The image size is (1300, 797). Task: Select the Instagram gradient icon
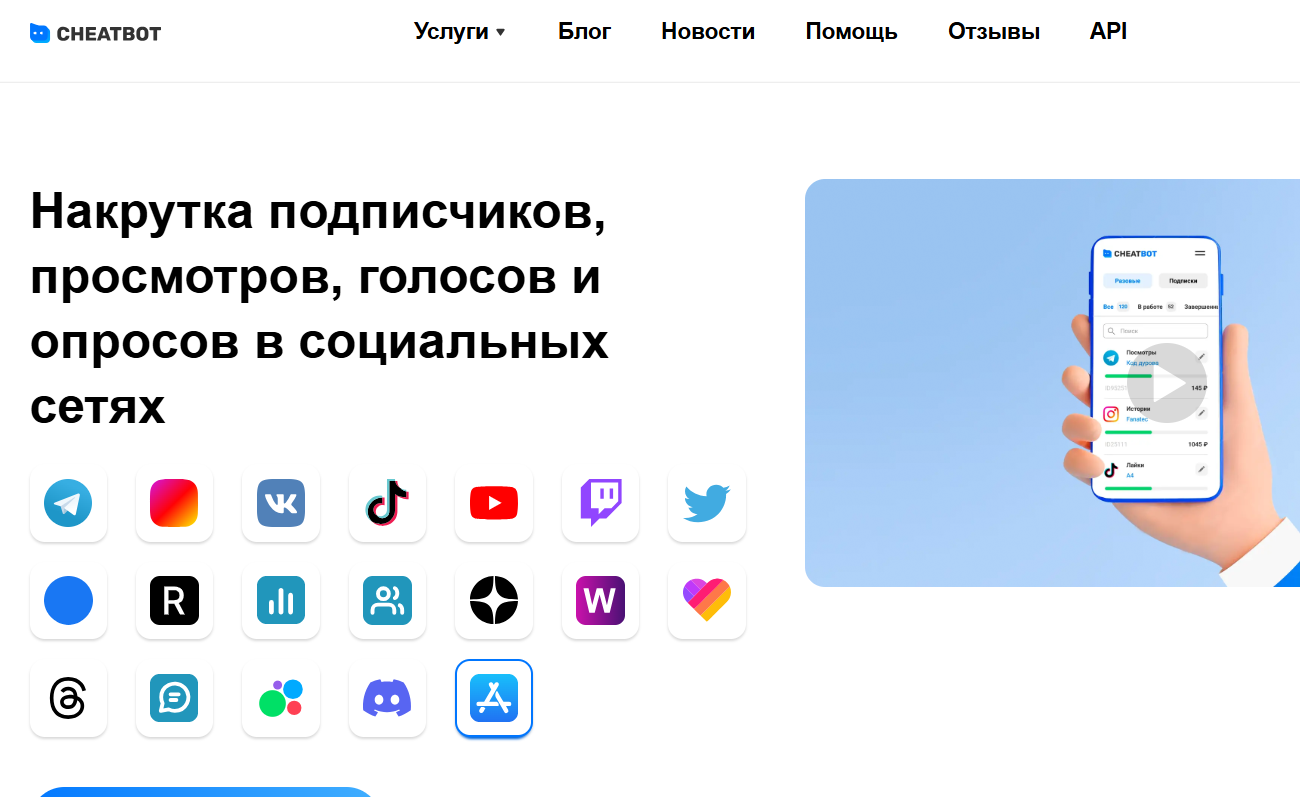pyautogui.click(x=174, y=503)
